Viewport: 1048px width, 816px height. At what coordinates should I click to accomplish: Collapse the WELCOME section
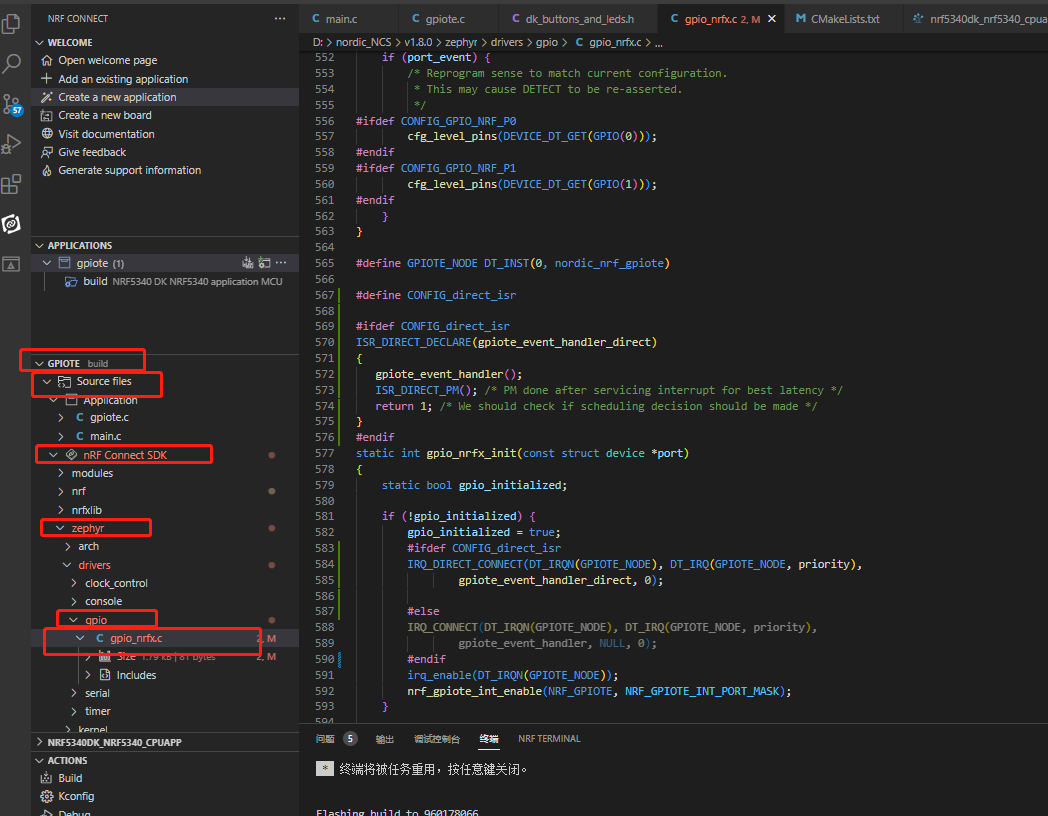tap(39, 42)
